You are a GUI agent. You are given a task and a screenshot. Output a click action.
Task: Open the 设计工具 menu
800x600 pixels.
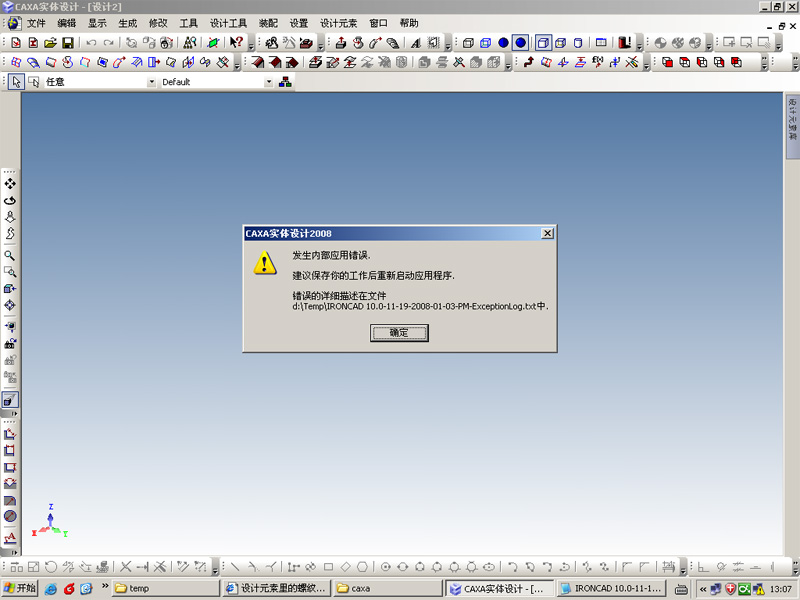coord(228,23)
